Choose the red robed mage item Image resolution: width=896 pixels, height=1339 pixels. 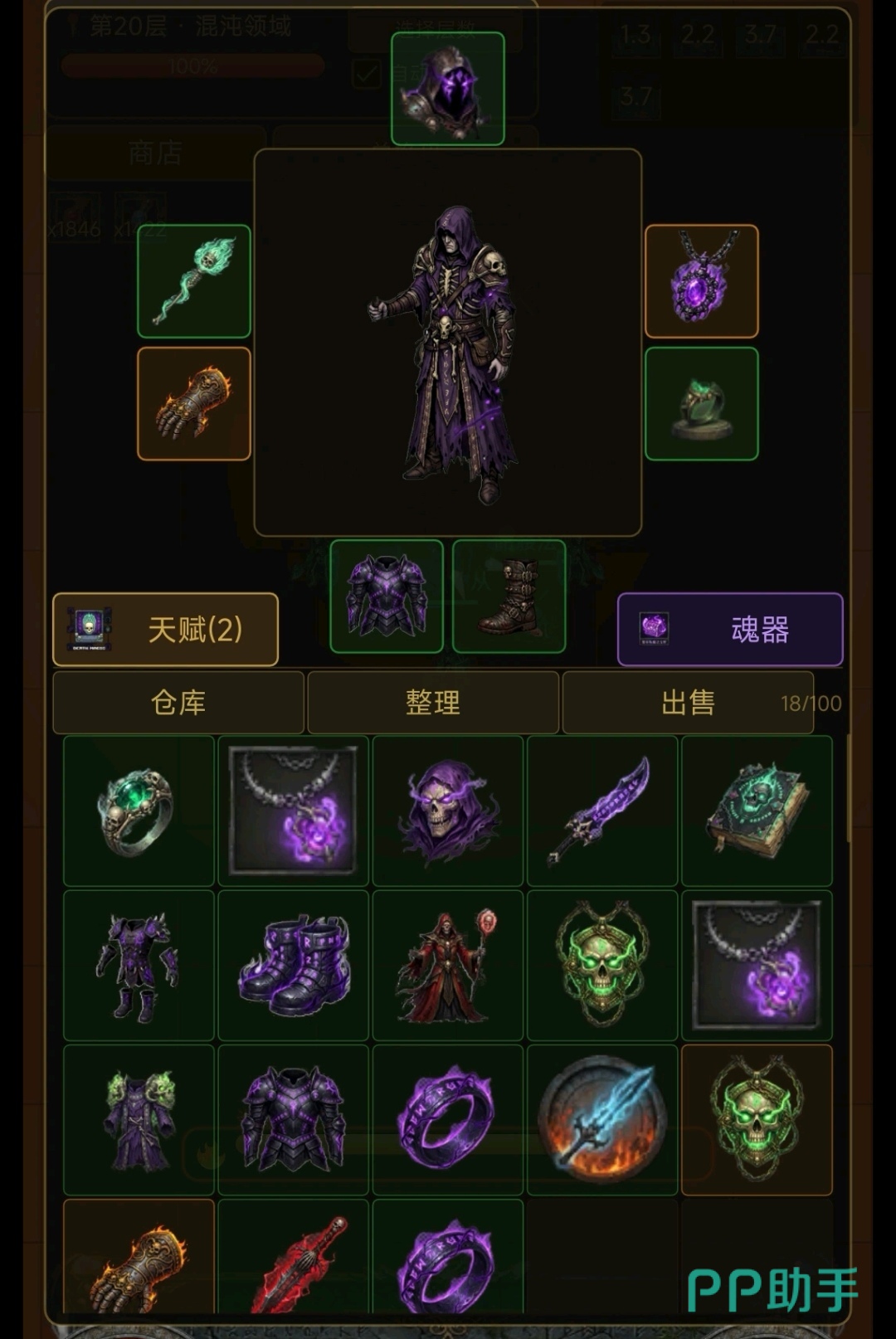(x=448, y=966)
